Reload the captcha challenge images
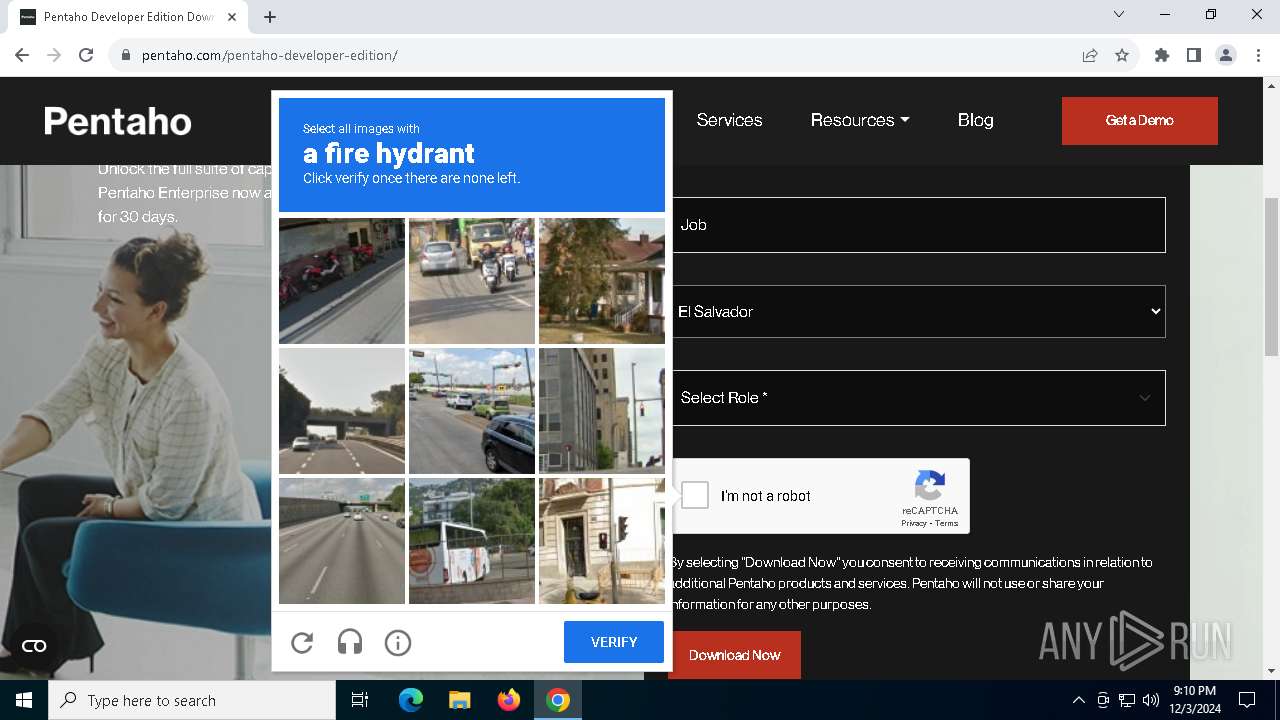 coord(302,643)
